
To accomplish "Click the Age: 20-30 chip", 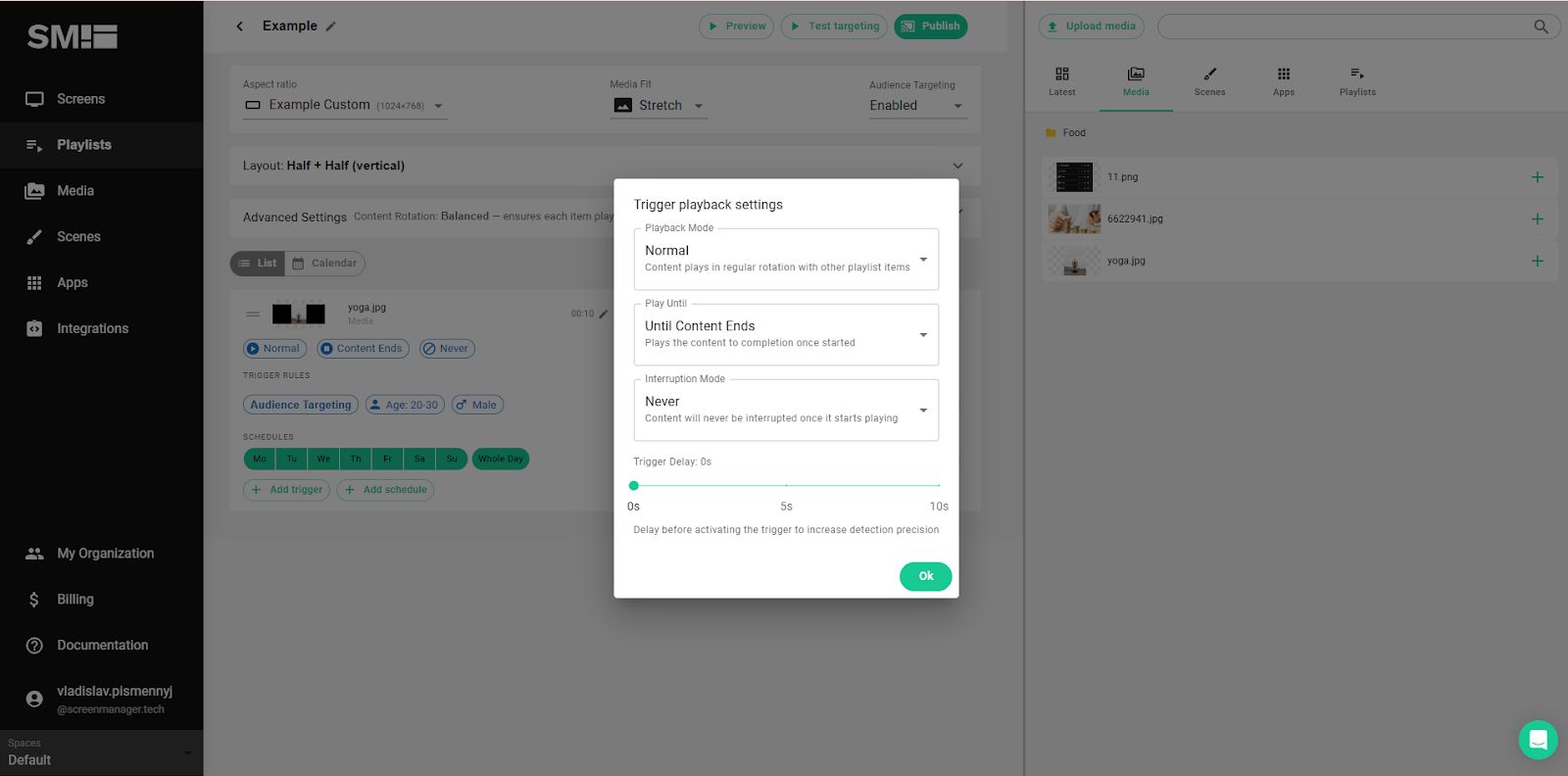I will pos(405,405).
